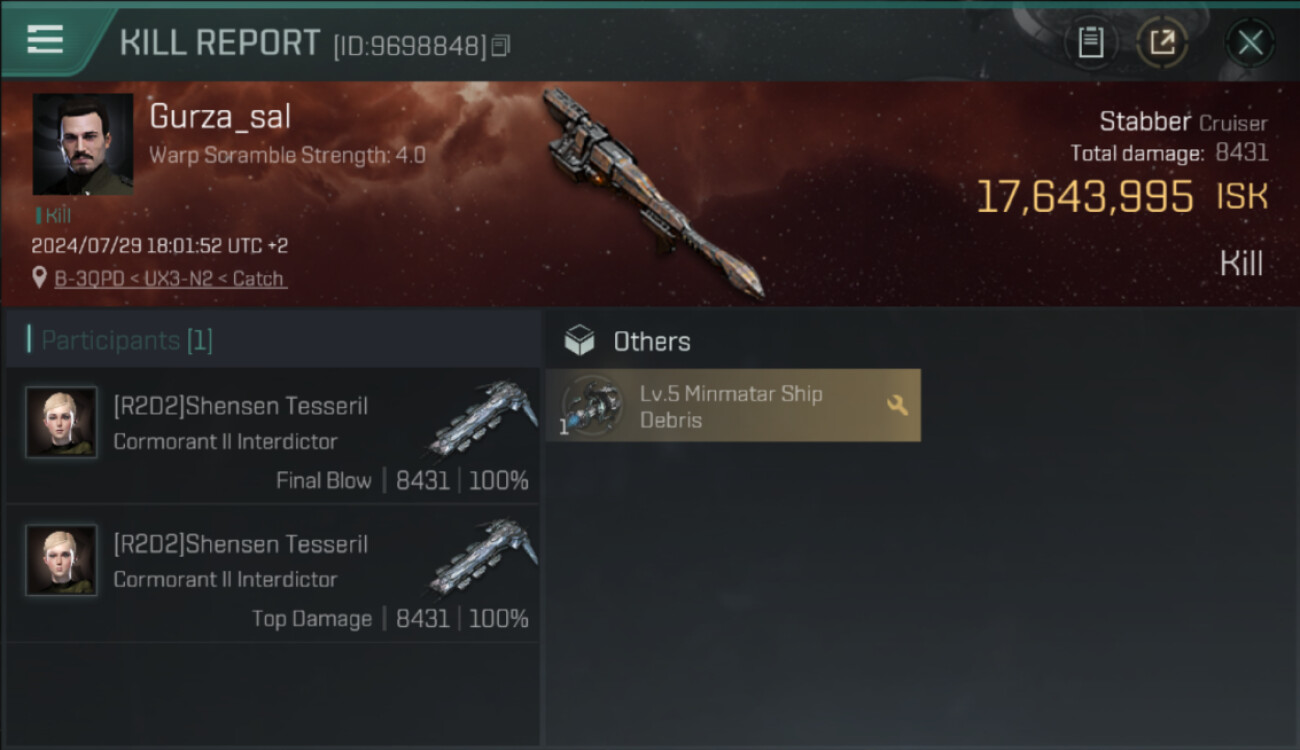Share the kill report via export icon
The image size is (1300, 750).
tap(1162, 42)
